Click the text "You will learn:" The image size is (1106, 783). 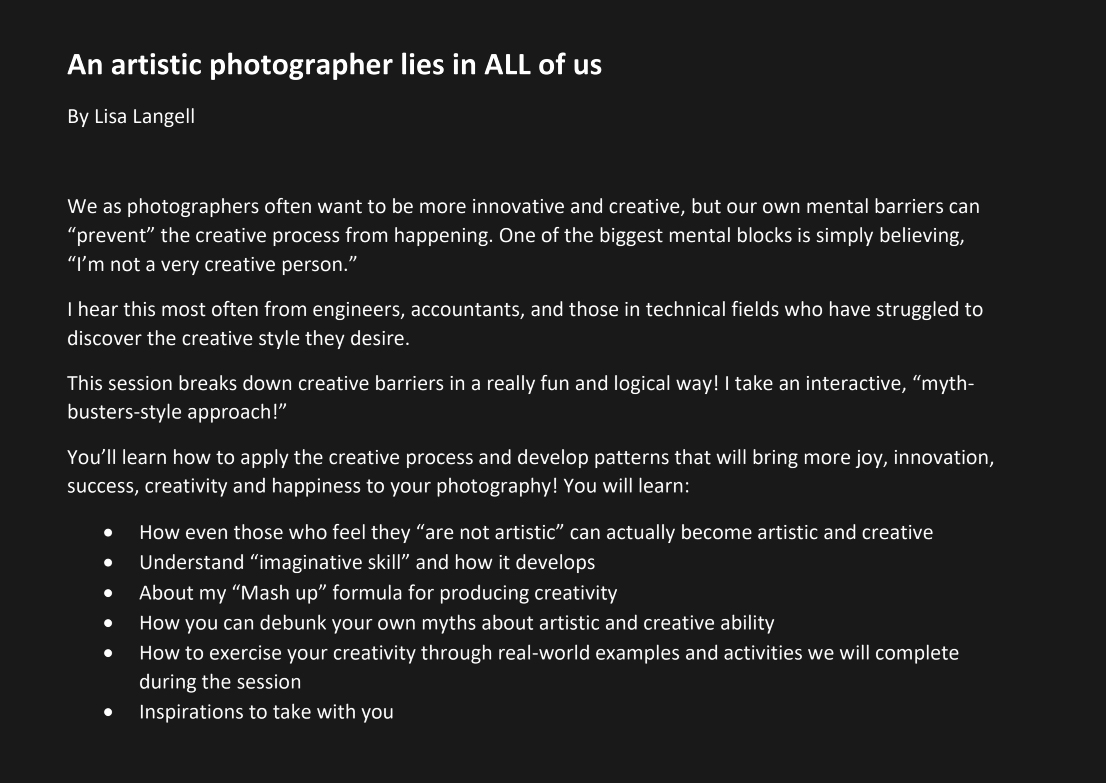[x=626, y=486]
